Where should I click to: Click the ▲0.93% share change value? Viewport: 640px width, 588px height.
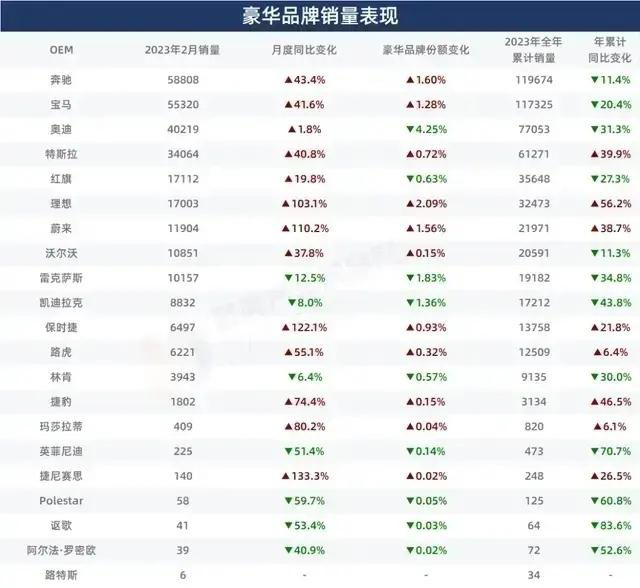(426, 328)
